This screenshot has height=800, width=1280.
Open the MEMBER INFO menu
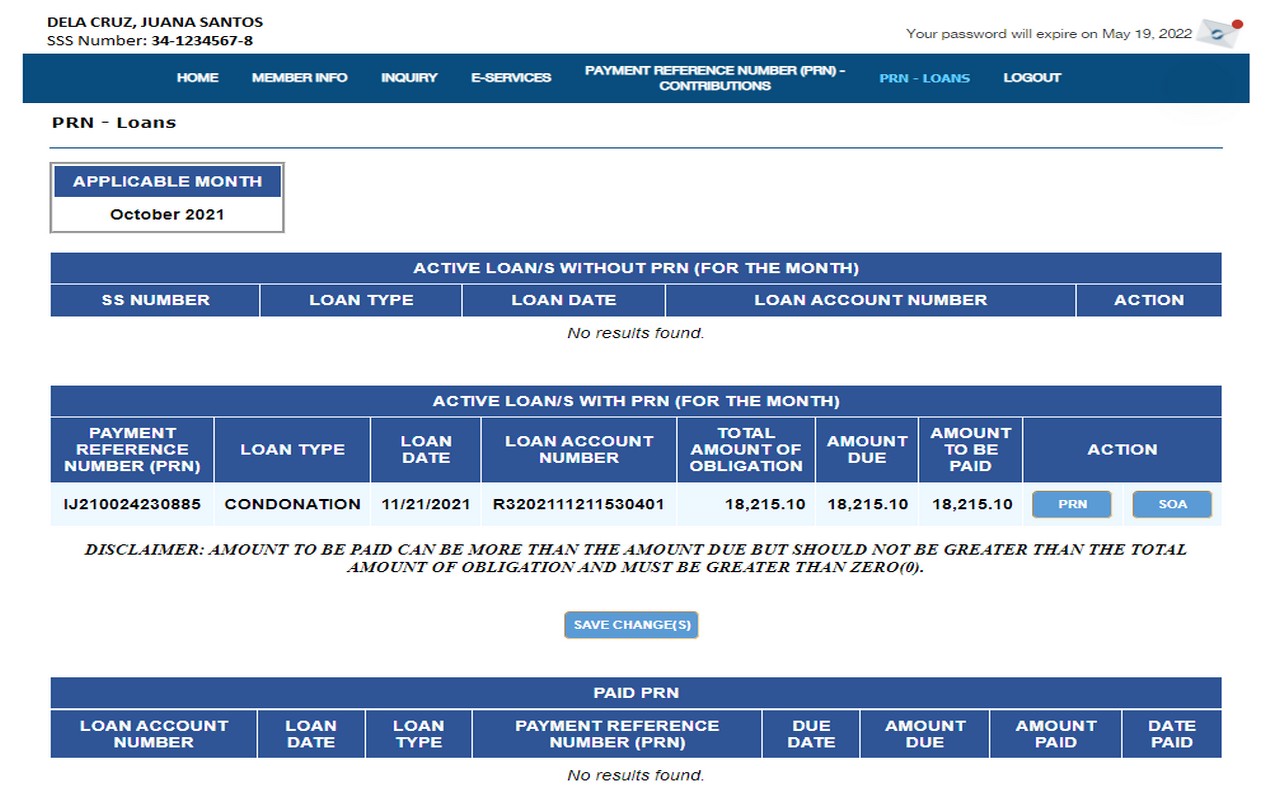point(300,78)
